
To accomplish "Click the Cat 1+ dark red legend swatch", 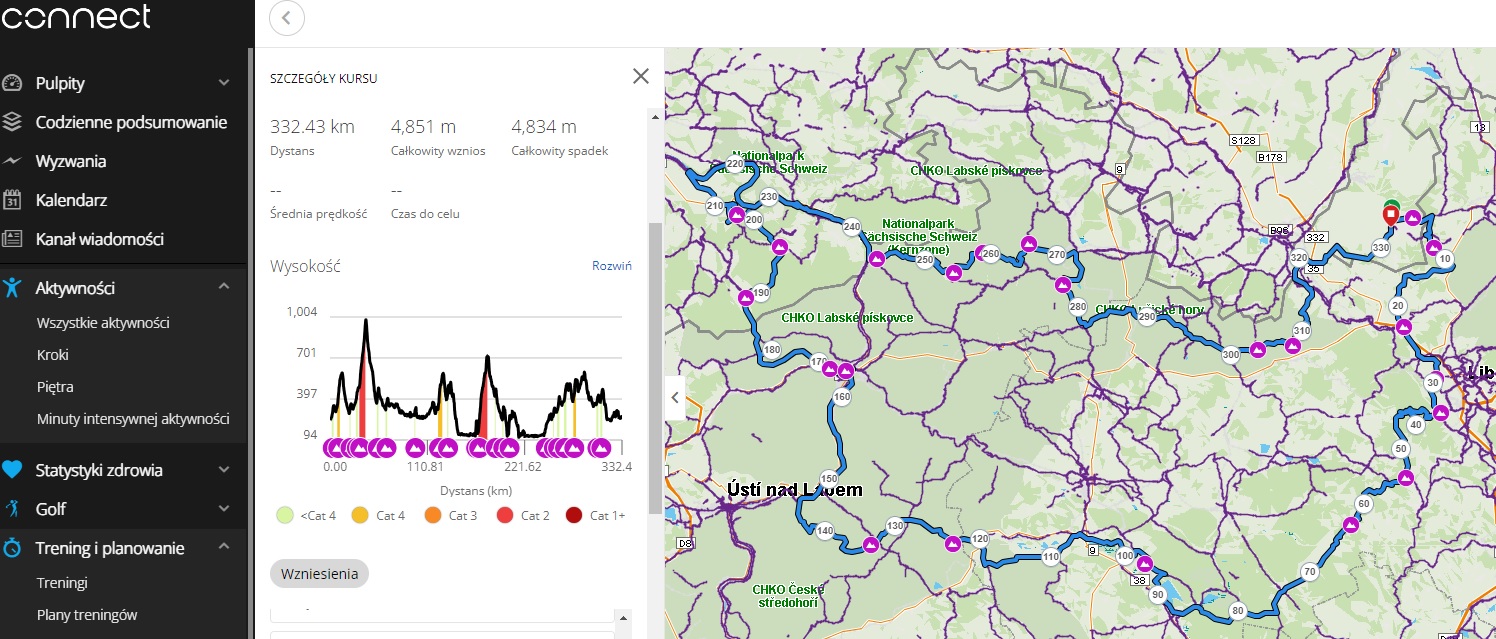I will 573,516.
